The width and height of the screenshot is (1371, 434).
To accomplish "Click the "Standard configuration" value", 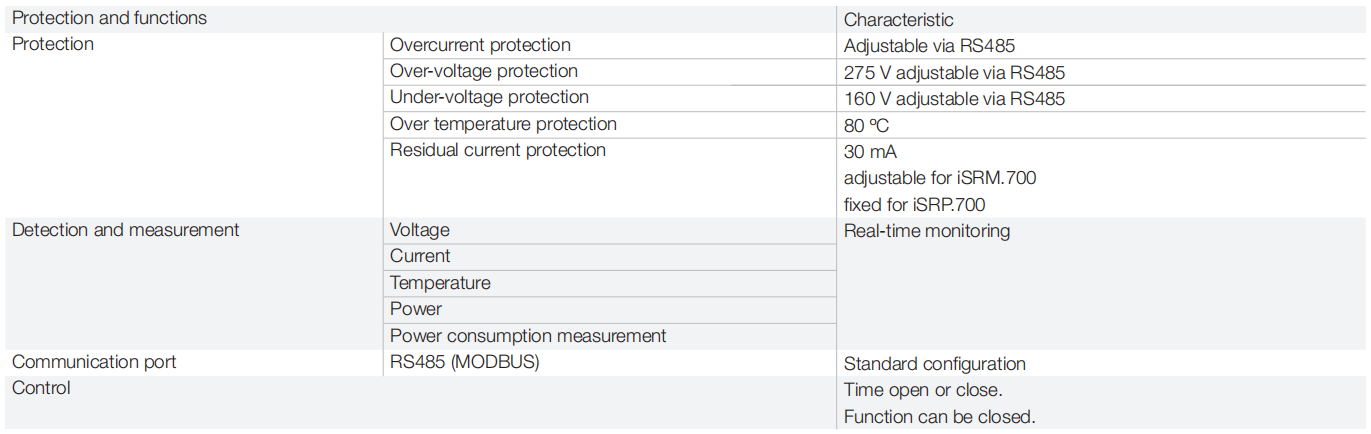I will [934, 364].
